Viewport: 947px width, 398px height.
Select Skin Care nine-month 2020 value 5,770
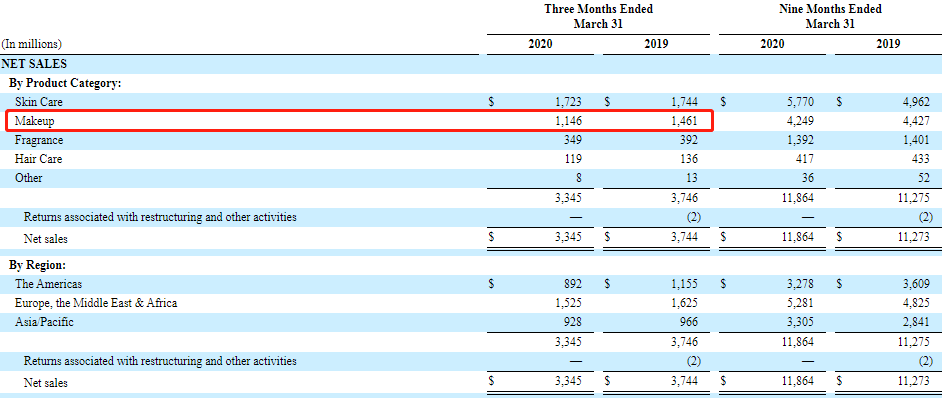tap(800, 102)
